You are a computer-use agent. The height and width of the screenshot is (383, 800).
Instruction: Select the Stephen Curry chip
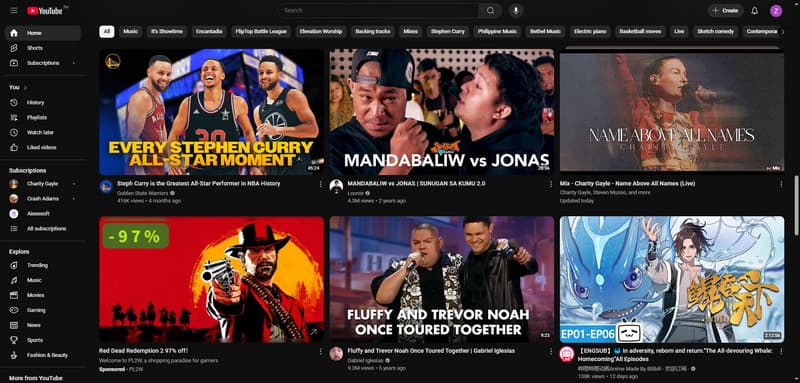click(x=447, y=32)
